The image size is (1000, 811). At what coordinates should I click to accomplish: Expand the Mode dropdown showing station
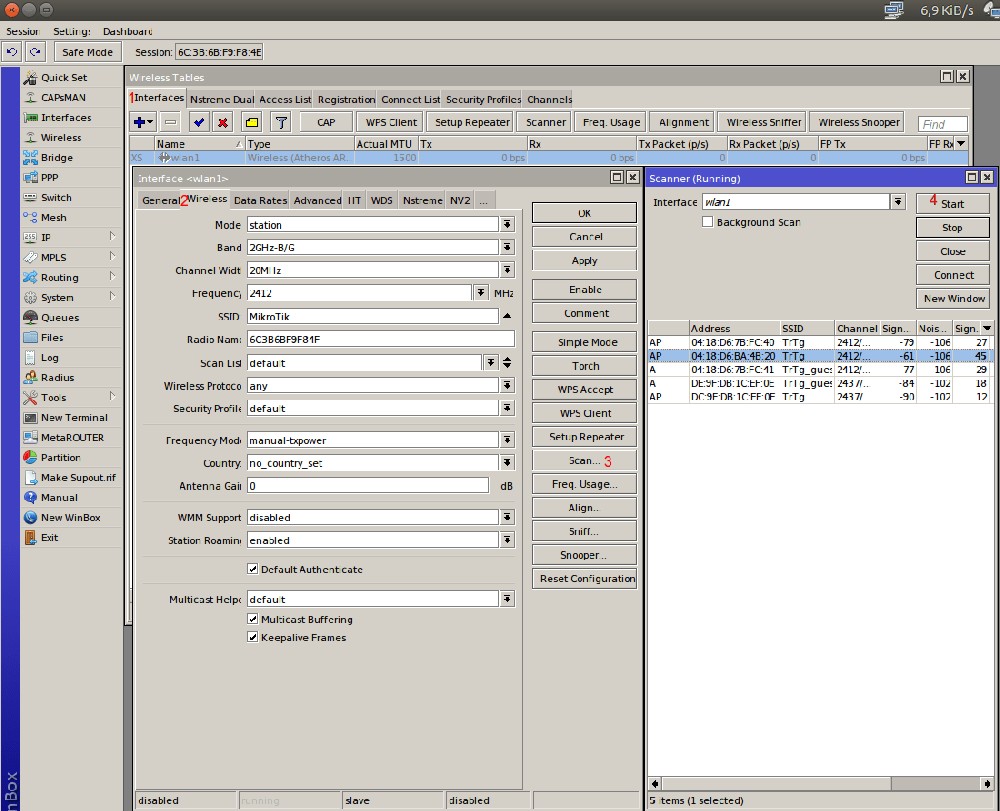click(507, 225)
